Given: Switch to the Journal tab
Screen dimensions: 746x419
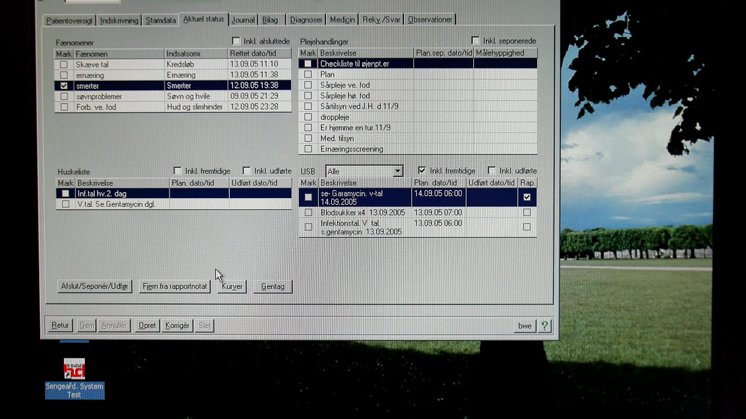Looking at the screenshot, I should [243, 19].
